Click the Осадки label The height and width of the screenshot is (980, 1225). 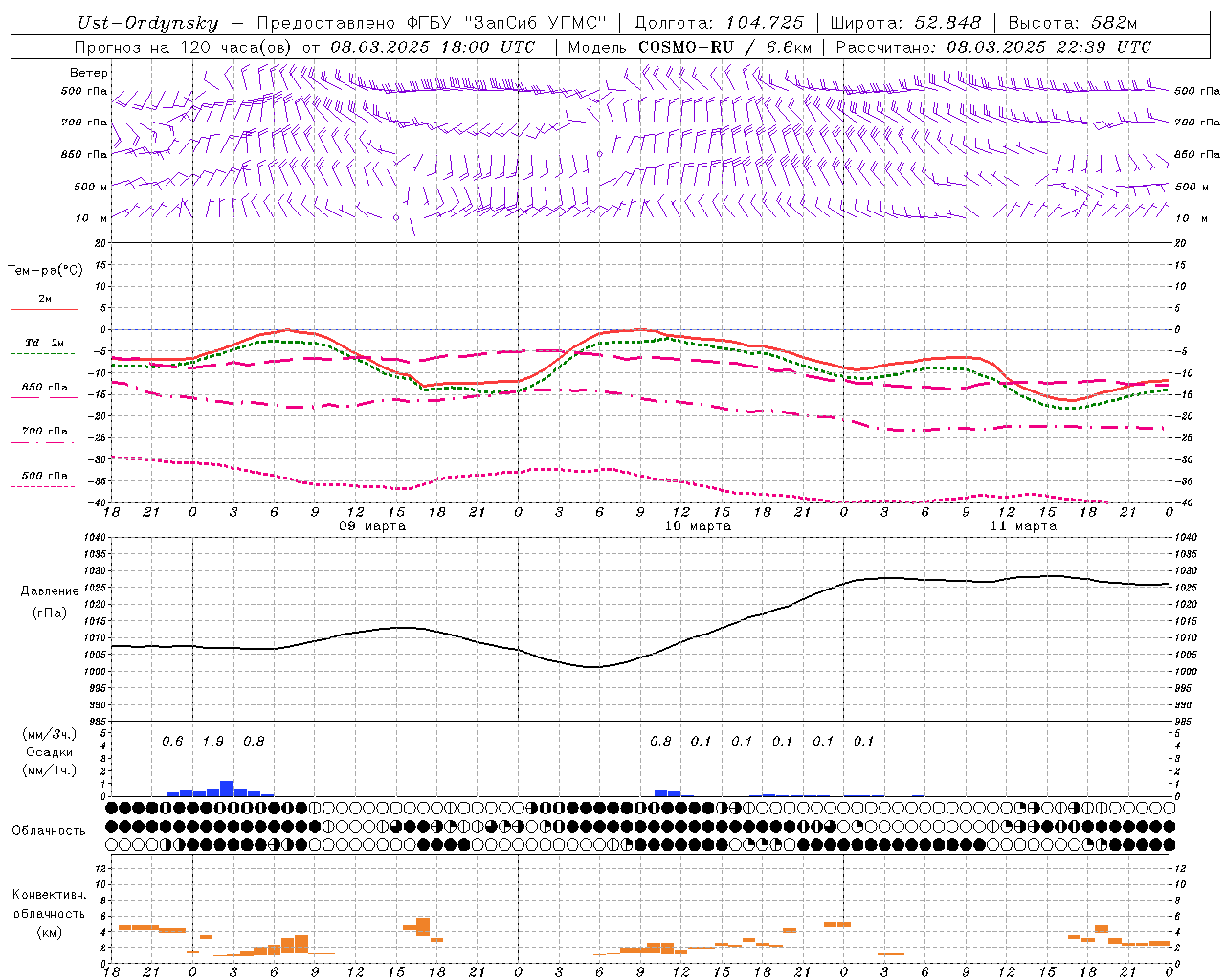50,752
